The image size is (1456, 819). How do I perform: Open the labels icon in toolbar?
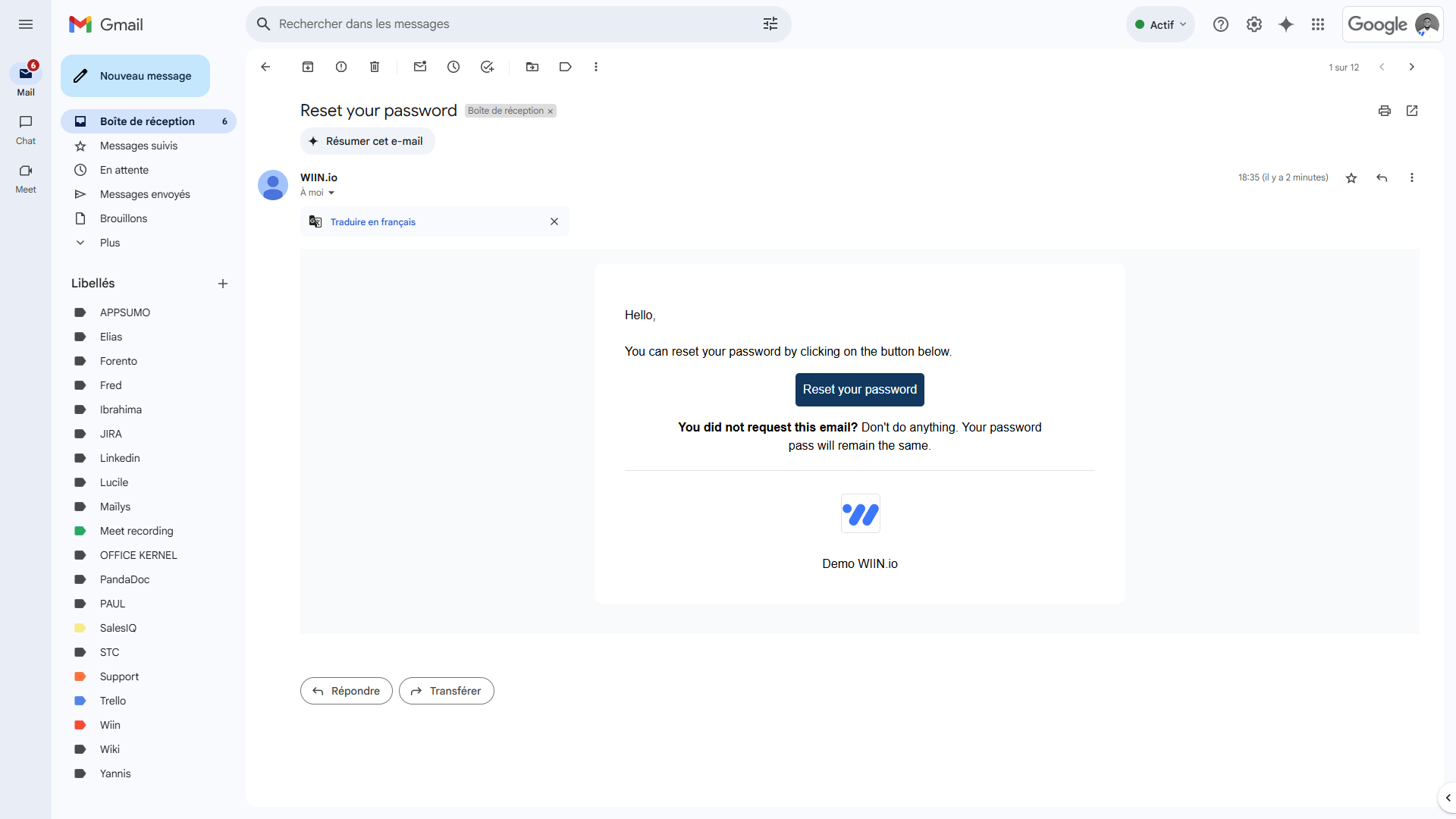(x=566, y=67)
